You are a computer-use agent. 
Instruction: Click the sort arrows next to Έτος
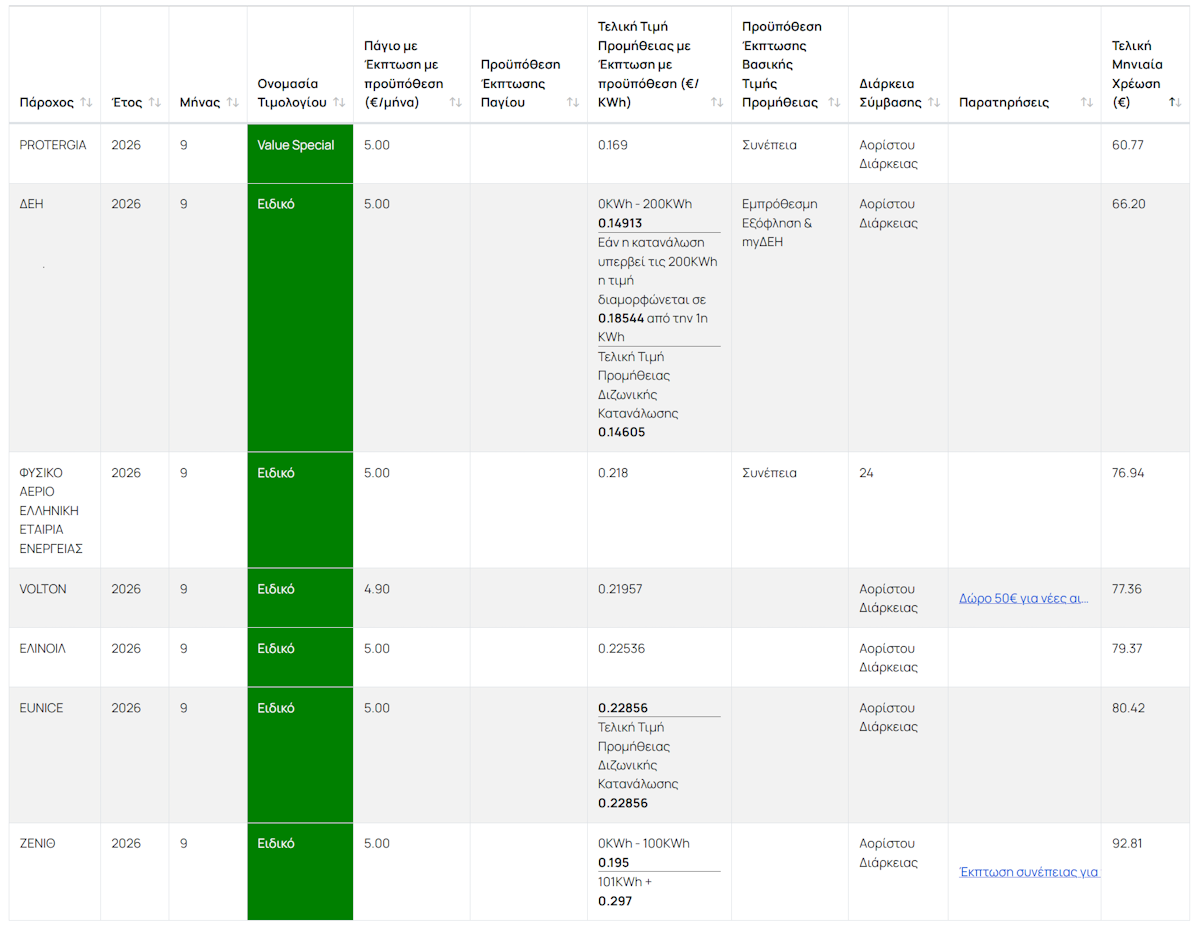point(155,103)
